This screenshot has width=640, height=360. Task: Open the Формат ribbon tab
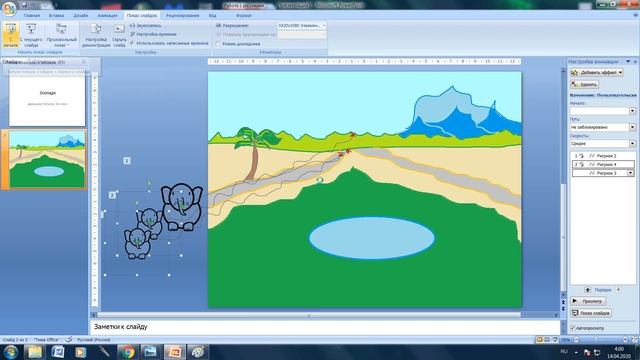(244, 16)
